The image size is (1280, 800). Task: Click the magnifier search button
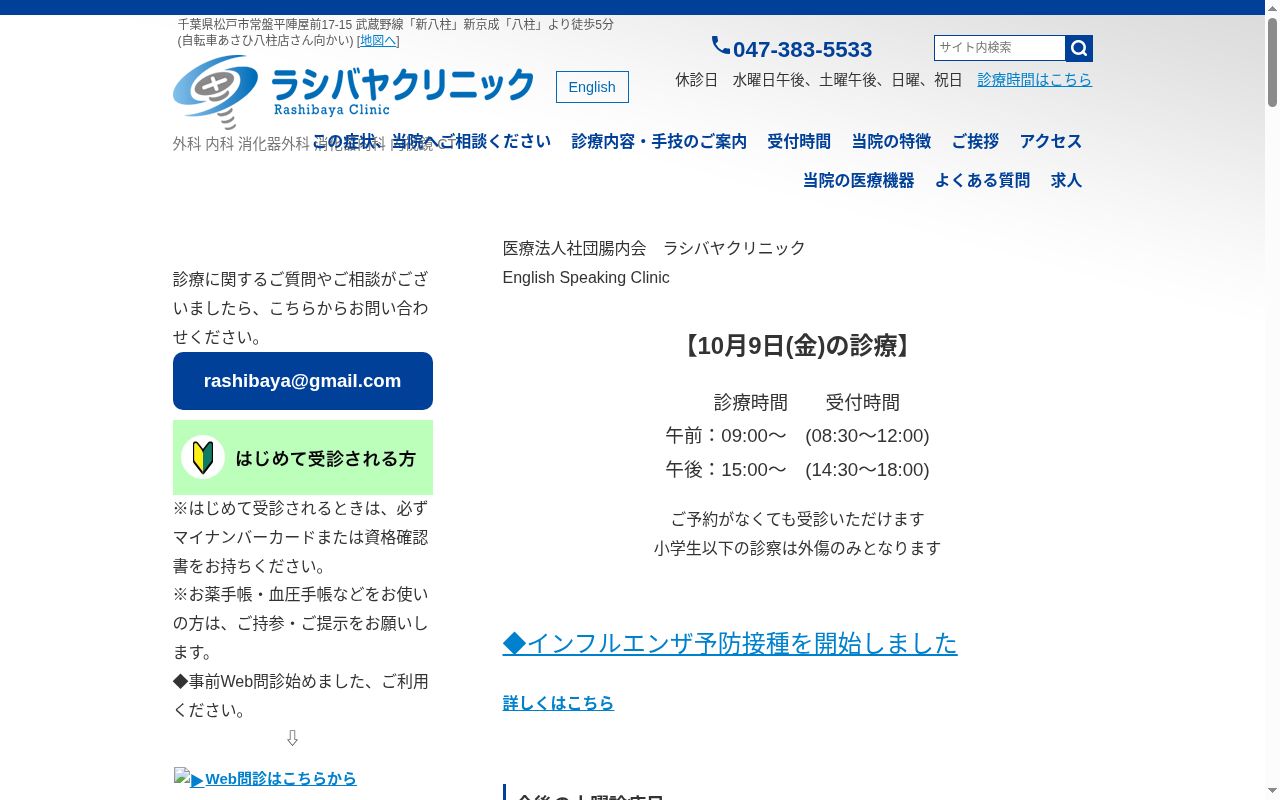click(x=1079, y=48)
